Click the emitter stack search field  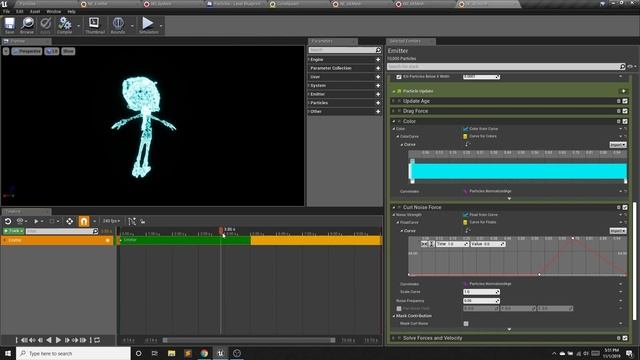coord(506,66)
